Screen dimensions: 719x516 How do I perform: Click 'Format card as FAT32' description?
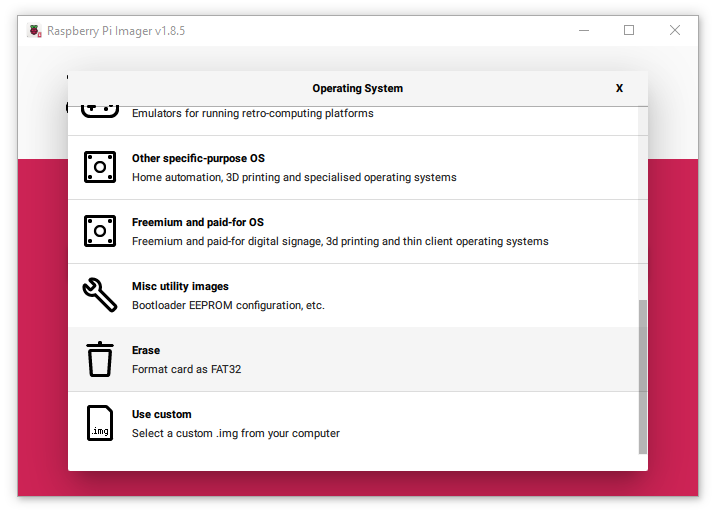[x=187, y=369]
